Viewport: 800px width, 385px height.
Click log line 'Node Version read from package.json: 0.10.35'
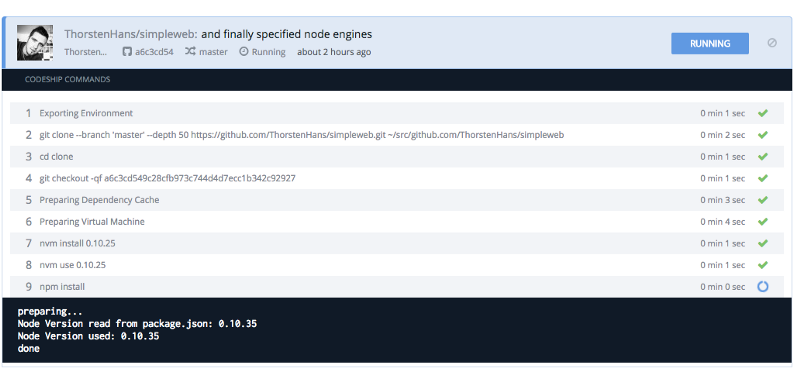click(137, 324)
